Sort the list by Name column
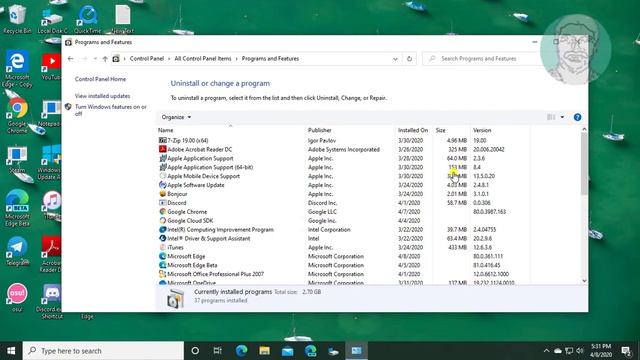The width and height of the screenshot is (640, 360). pos(231,130)
